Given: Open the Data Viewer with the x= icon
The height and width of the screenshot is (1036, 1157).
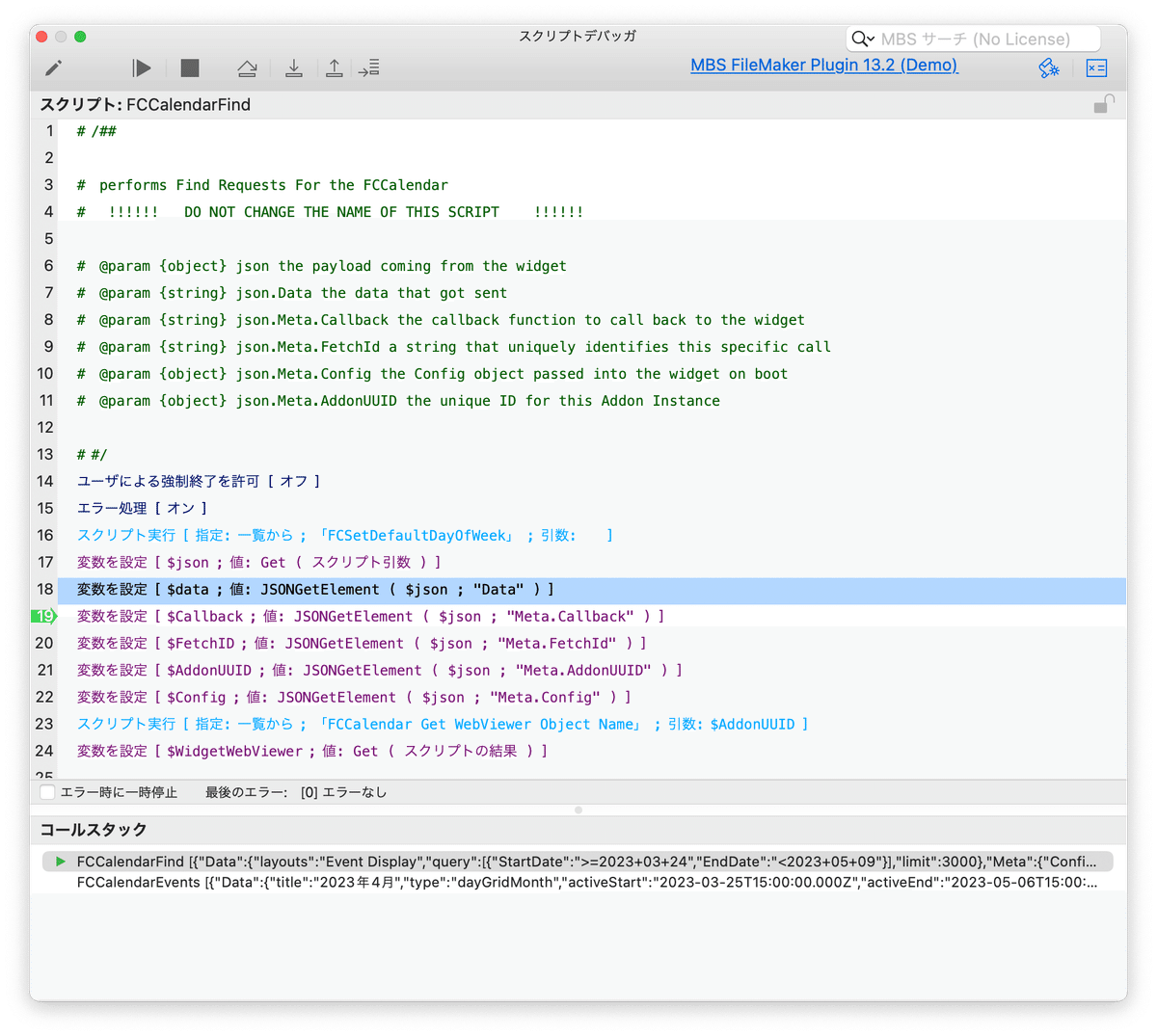Looking at the screenshot, I should tap(1095, 67).
